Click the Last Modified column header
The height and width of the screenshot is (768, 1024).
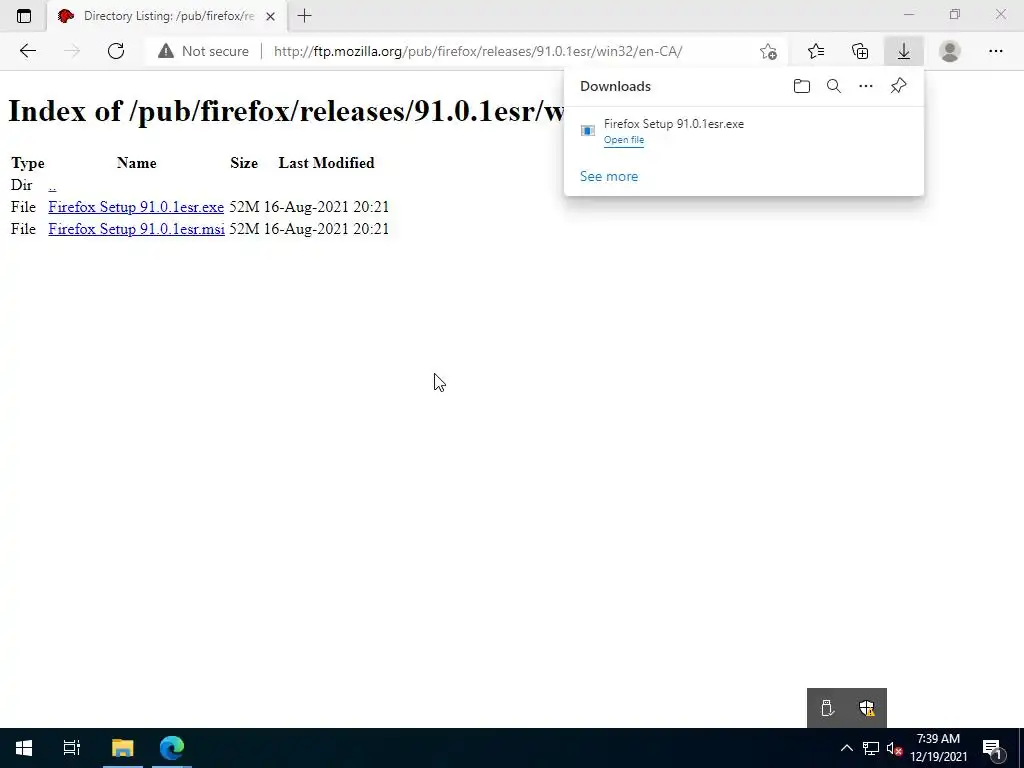(x=327, y=163)
